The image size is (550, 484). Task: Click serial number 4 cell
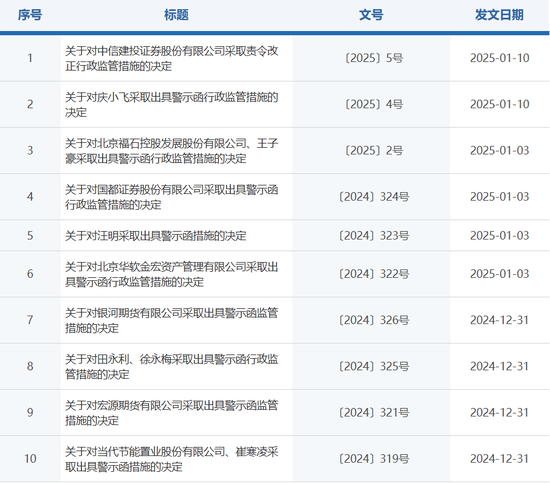30,197
